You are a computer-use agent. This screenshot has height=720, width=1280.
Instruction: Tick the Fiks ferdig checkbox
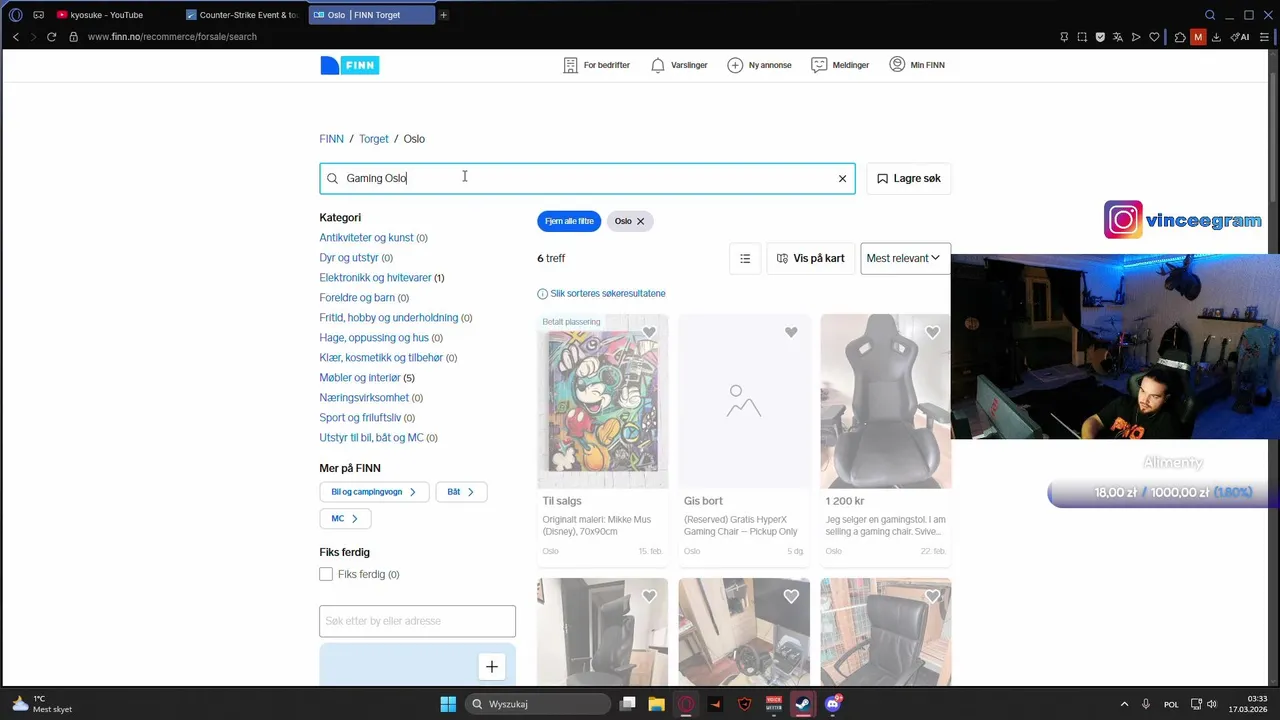click(326, 574)
